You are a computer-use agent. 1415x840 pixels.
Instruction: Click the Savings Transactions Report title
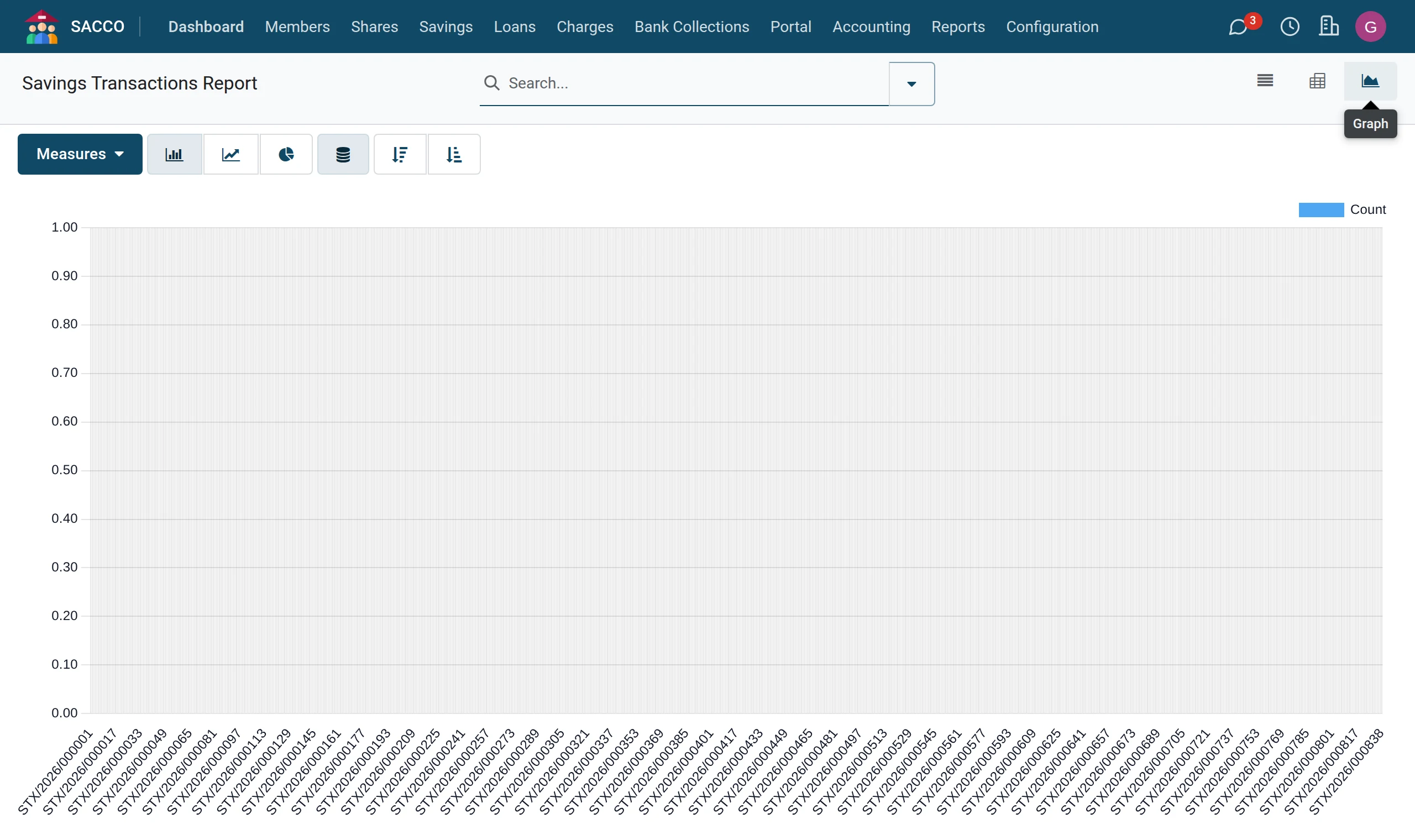(139, 83)
